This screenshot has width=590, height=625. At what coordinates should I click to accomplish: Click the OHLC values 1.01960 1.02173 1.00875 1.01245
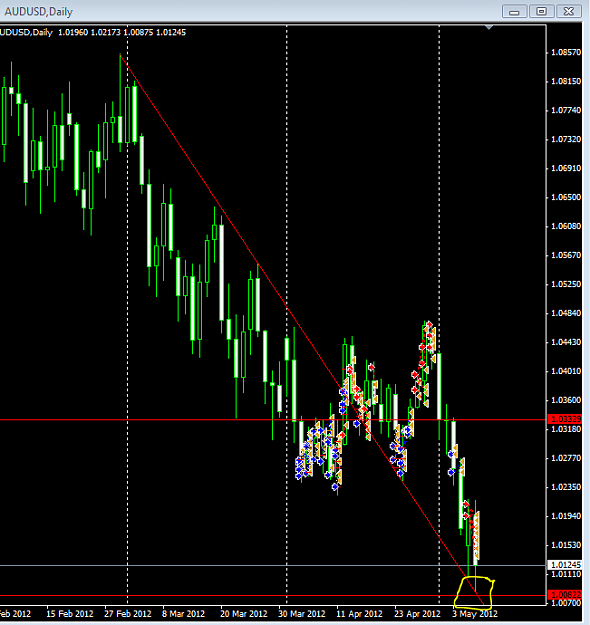[x=122, y=33]
